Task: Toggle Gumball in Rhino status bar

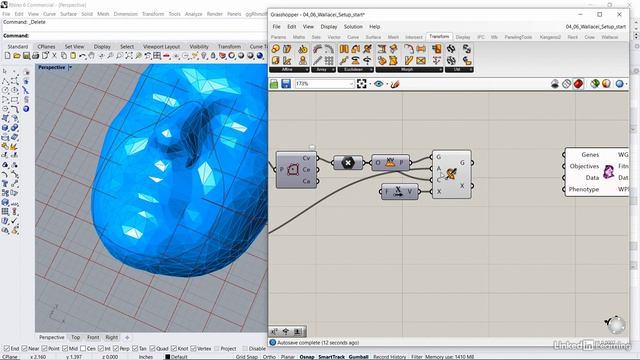Action: click(x=358, y=357)
